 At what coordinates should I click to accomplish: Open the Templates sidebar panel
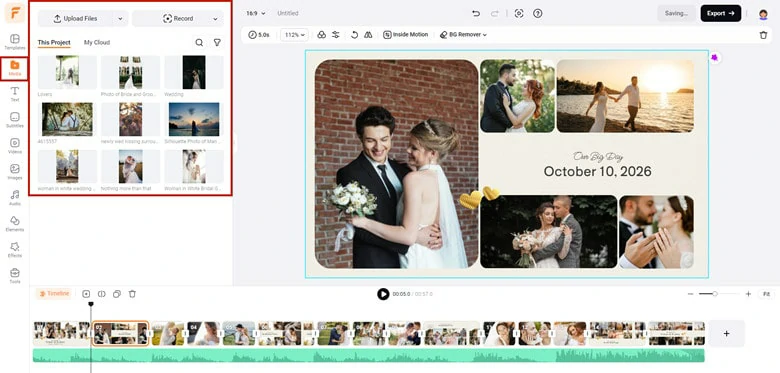point(14,42)
